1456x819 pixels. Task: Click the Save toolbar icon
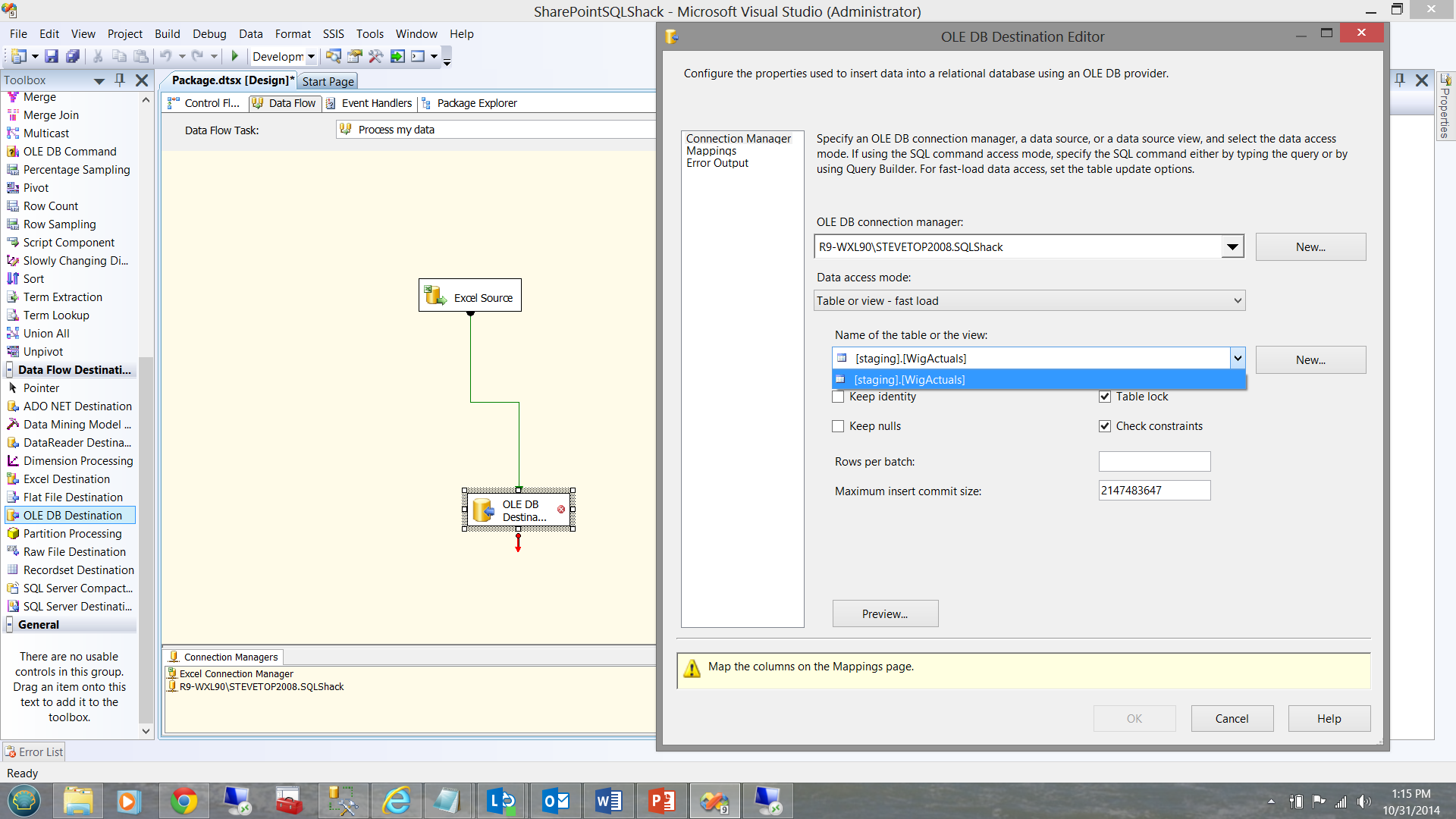51,56
